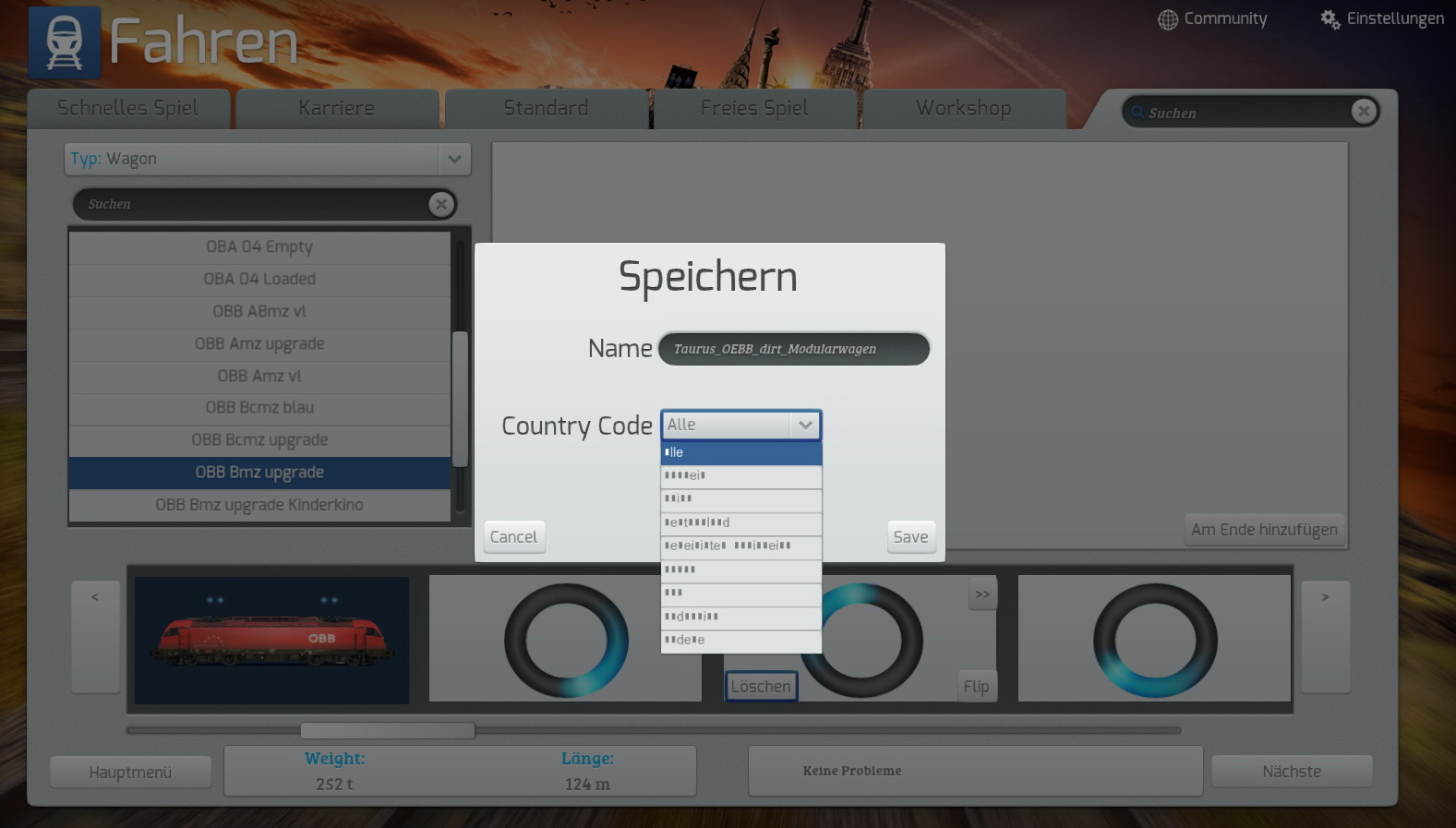The width and height of the screenshot is (1456, 828).
Task: Clear the top-right Suchen search box
Action: tap(1364, 112)
